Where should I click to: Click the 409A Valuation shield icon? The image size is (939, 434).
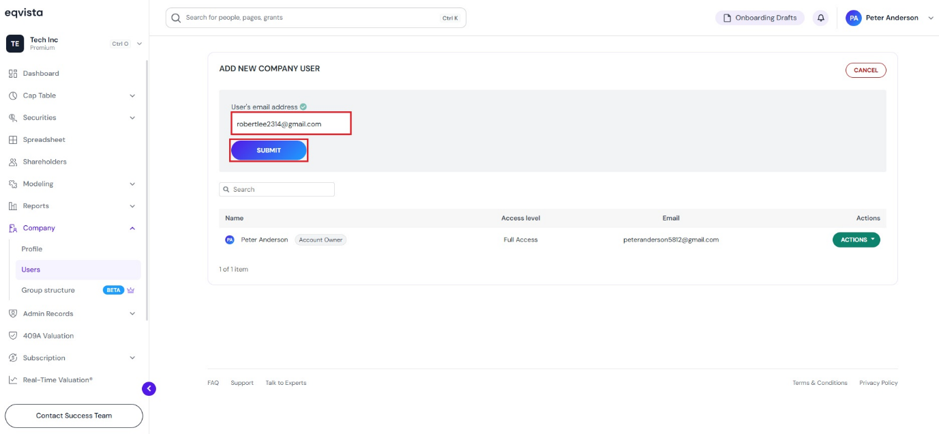click(x=13, y=336)
